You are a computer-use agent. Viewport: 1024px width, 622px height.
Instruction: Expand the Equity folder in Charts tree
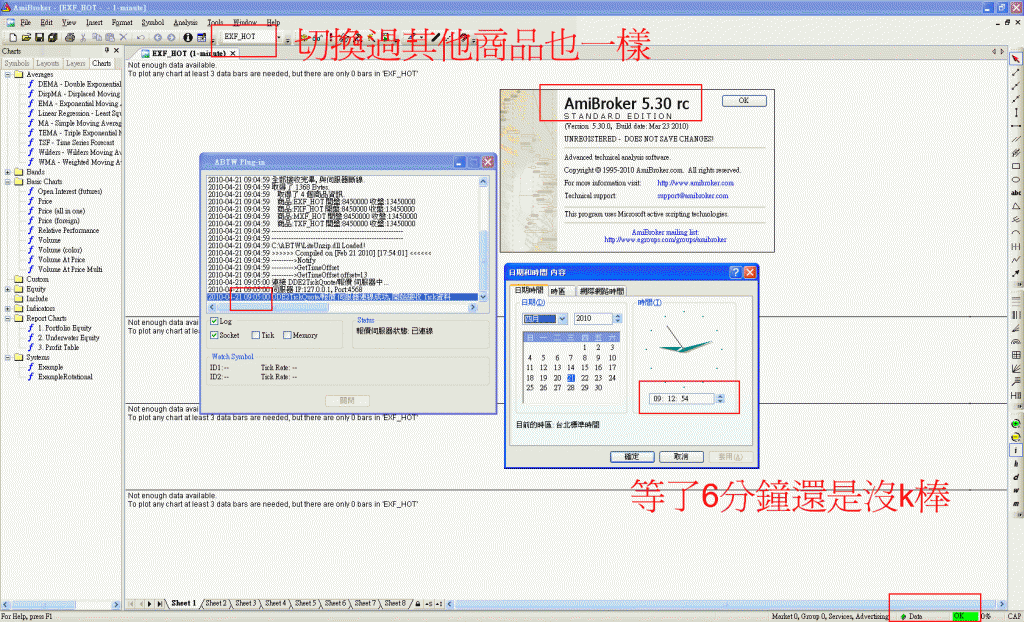pyautogui.click(x=8, y=289)
